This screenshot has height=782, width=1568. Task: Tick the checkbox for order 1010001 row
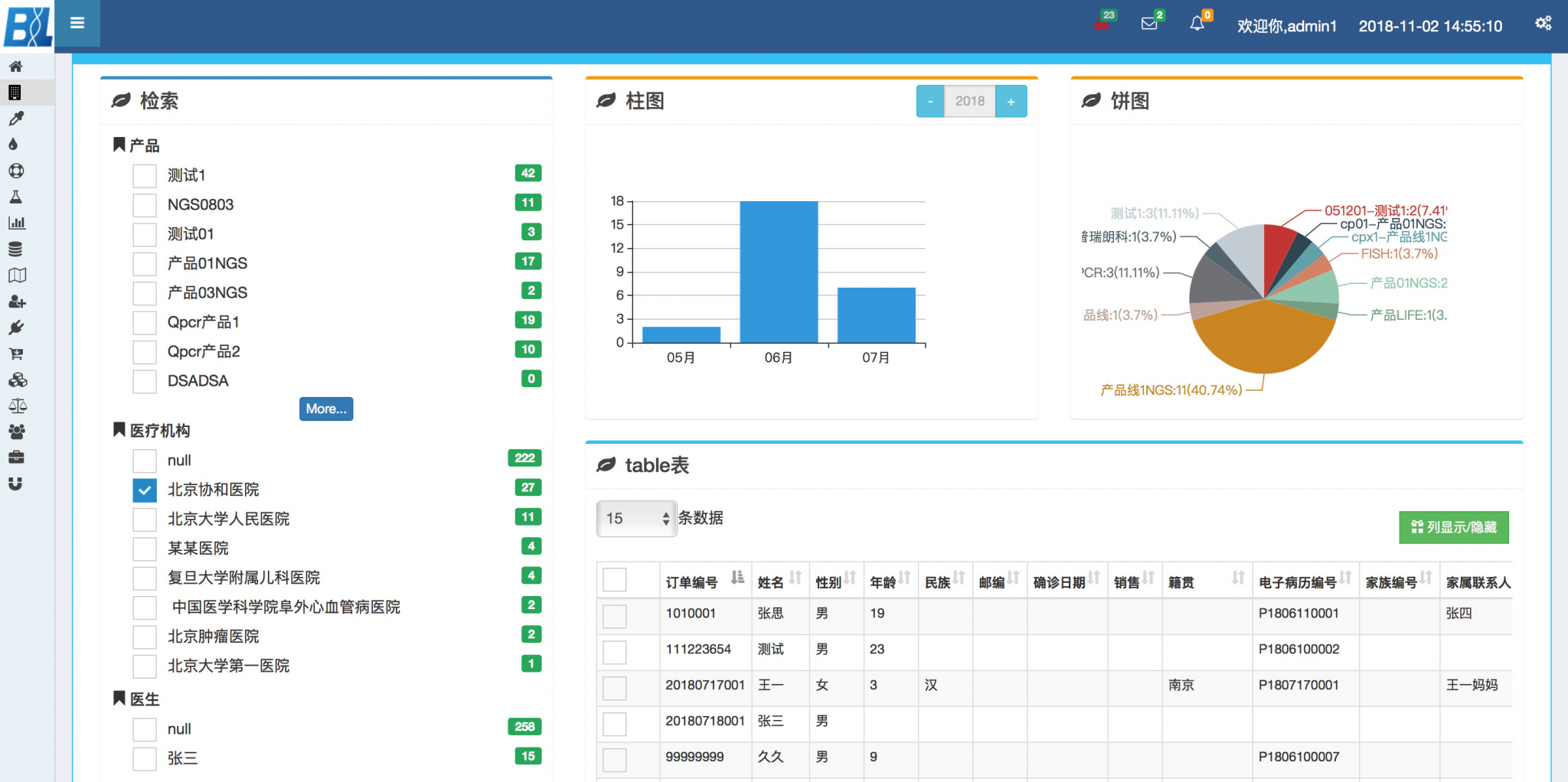tap(614, 616)
